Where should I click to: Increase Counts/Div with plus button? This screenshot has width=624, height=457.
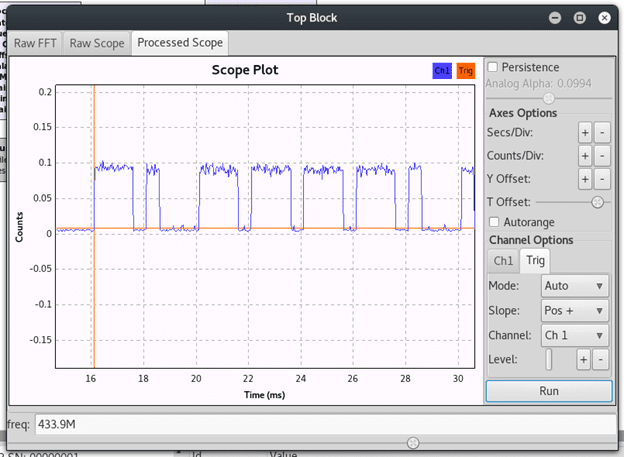[584, 155]
